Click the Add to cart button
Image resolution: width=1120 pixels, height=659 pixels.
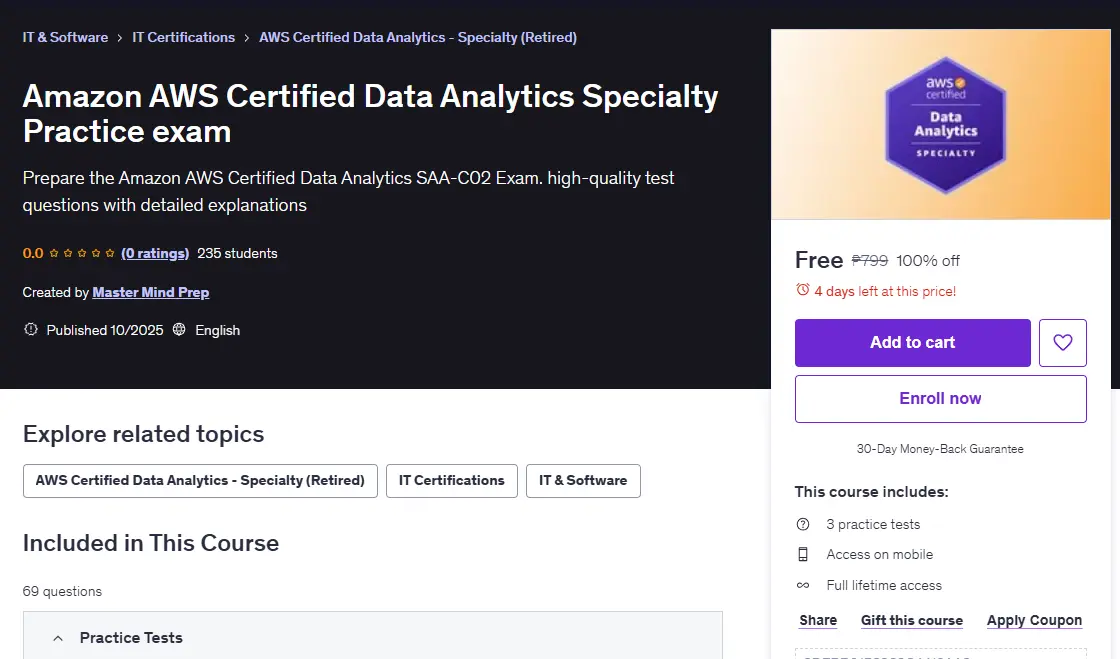pos(912,343)
